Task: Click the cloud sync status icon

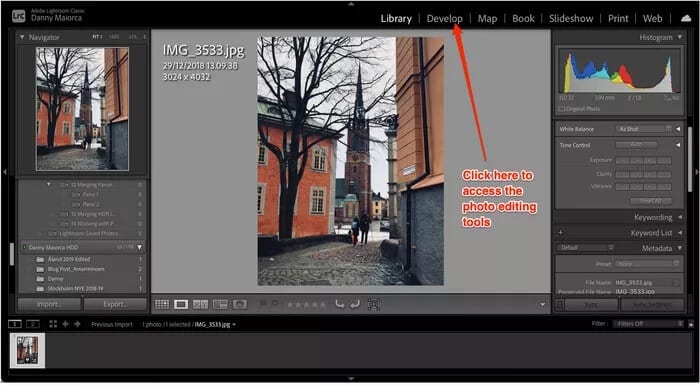Action: [x=686, y=18]
